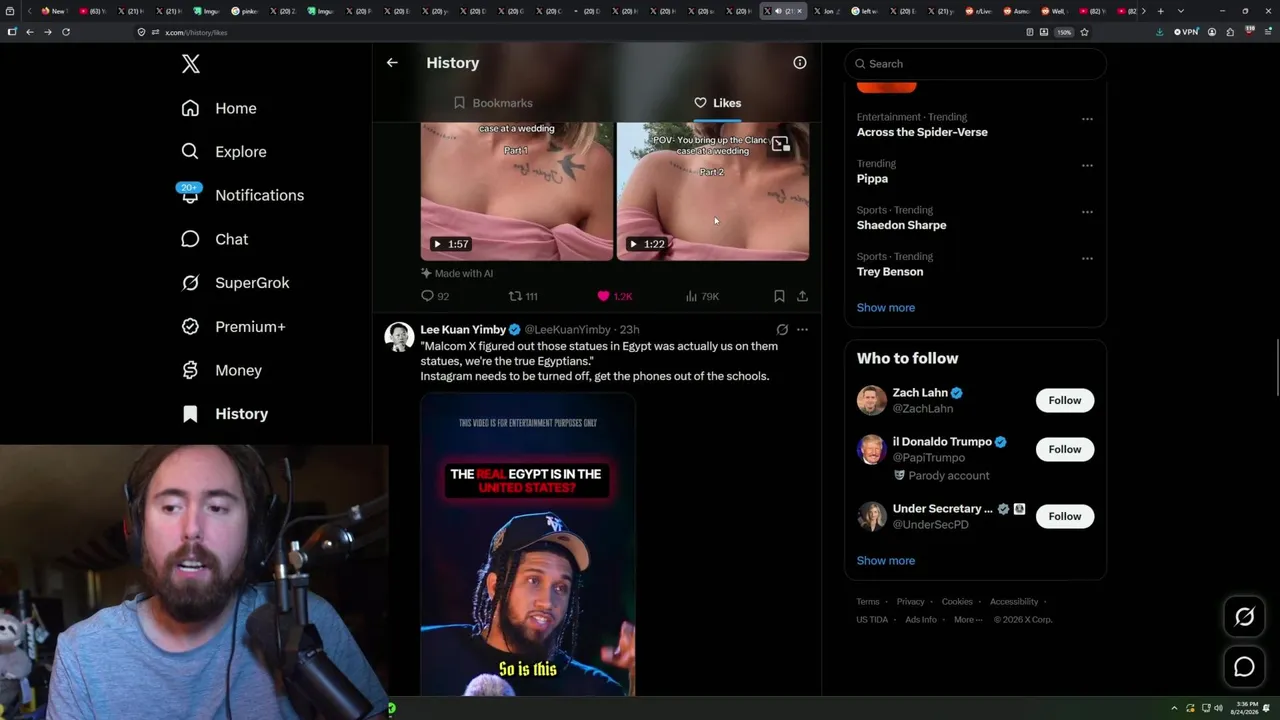This screenshot has height=720, width=1280.
Task: Open replies on the post with 92 comments
Action: (x=435, y=296)
